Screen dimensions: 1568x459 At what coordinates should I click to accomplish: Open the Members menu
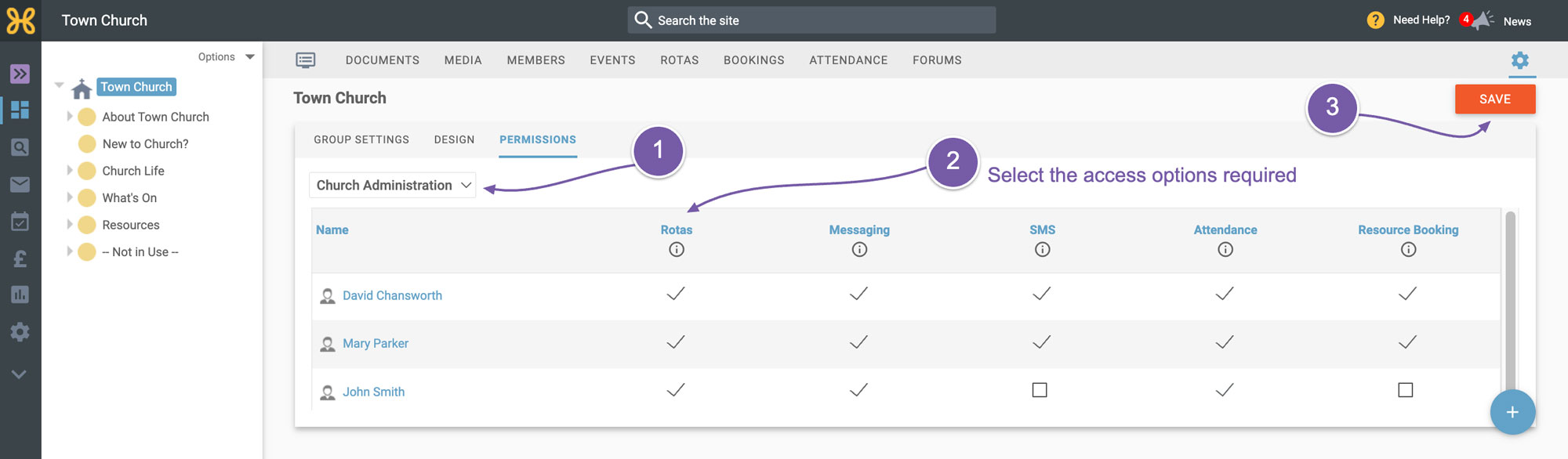tap(536, 60)
